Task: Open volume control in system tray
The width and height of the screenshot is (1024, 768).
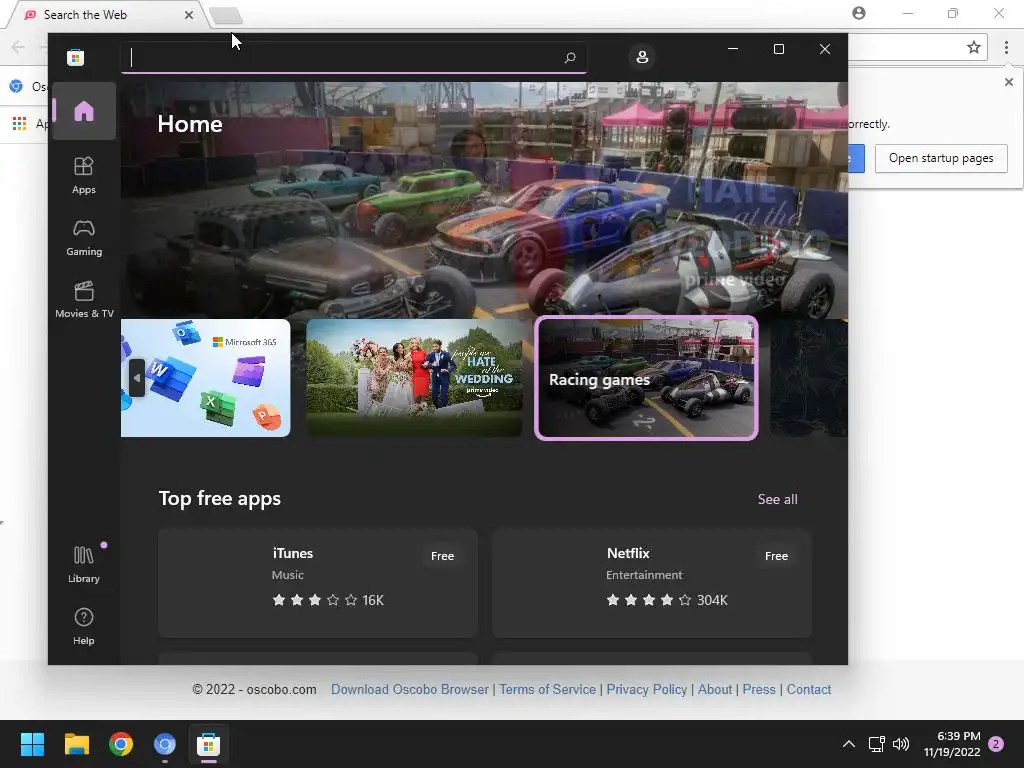Action: click(x=901, y=744)
